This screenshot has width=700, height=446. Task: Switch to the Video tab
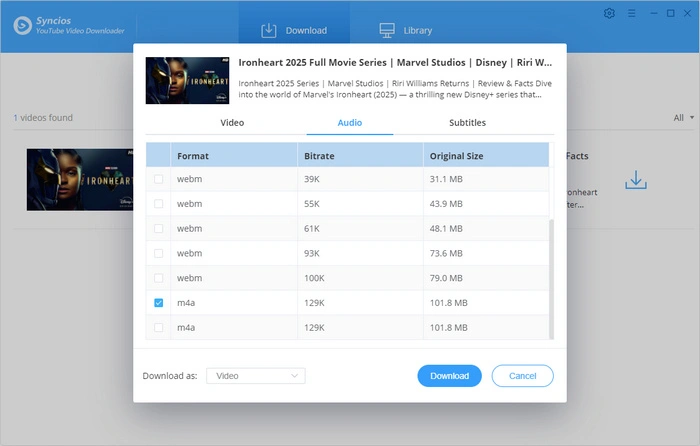[232, 123]
